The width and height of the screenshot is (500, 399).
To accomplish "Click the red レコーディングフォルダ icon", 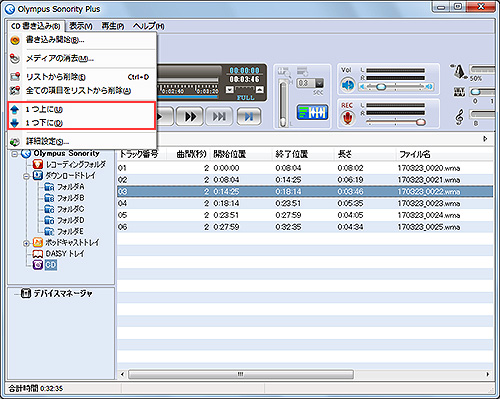I will coord(38,164).
